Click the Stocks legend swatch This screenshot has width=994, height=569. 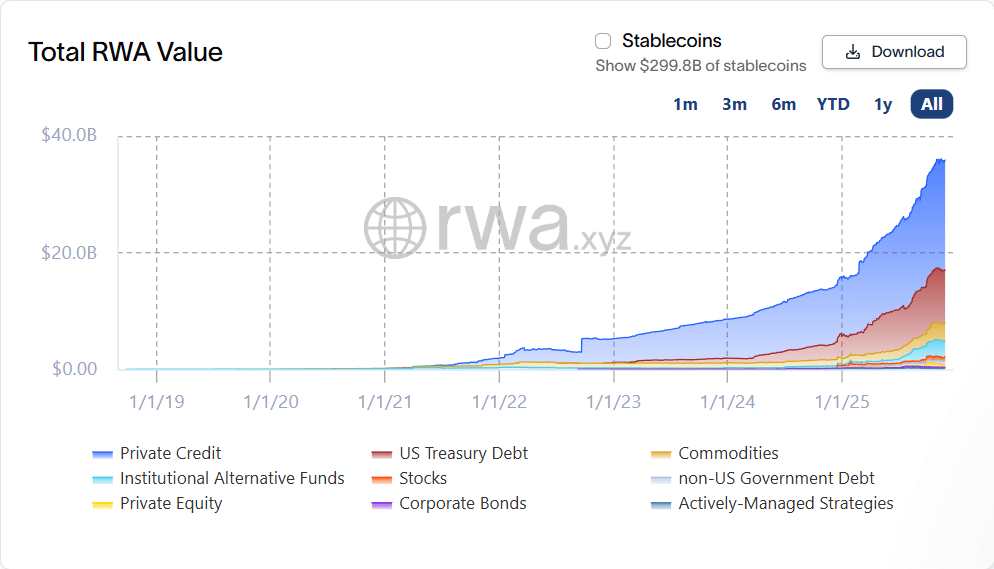(381, 479)
